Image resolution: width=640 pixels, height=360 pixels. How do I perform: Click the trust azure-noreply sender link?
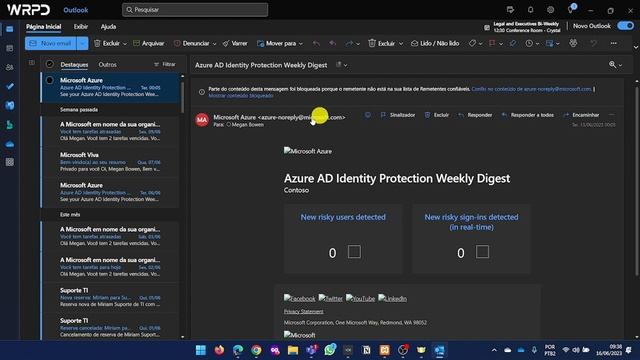531,89
